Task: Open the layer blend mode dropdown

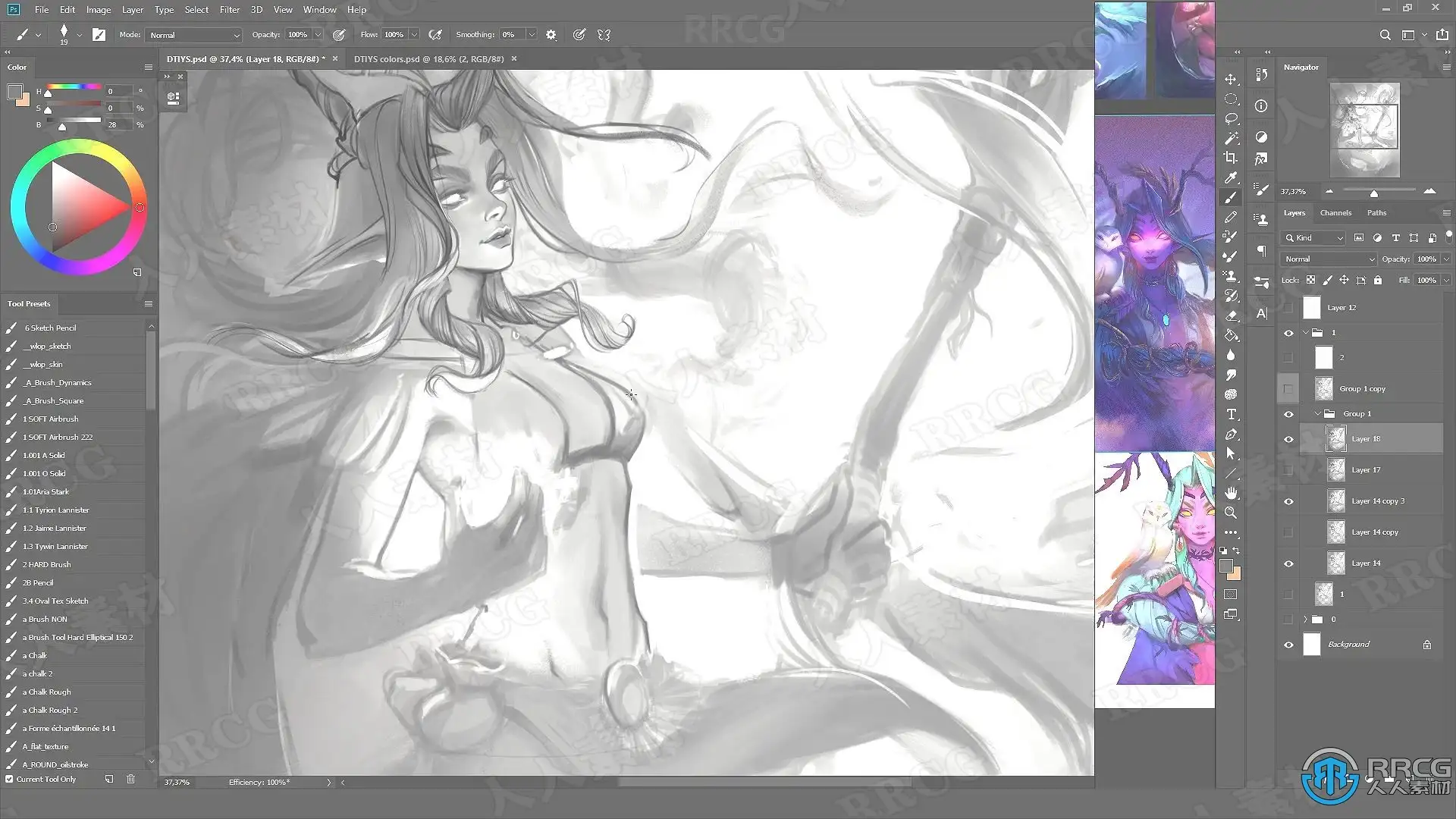Action: coord(1329,259)
